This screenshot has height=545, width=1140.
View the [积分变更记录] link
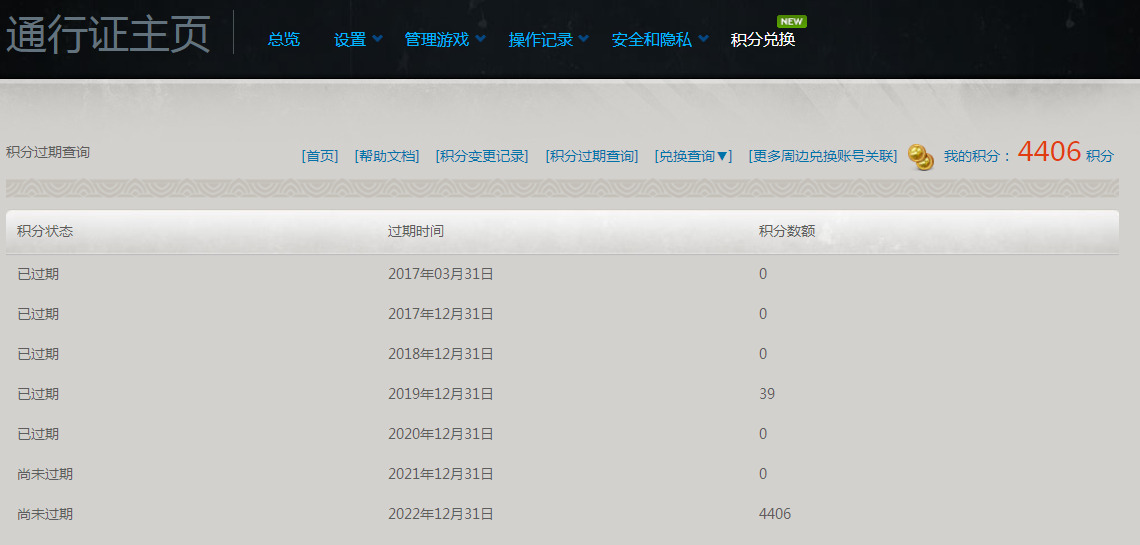[482, 156]
